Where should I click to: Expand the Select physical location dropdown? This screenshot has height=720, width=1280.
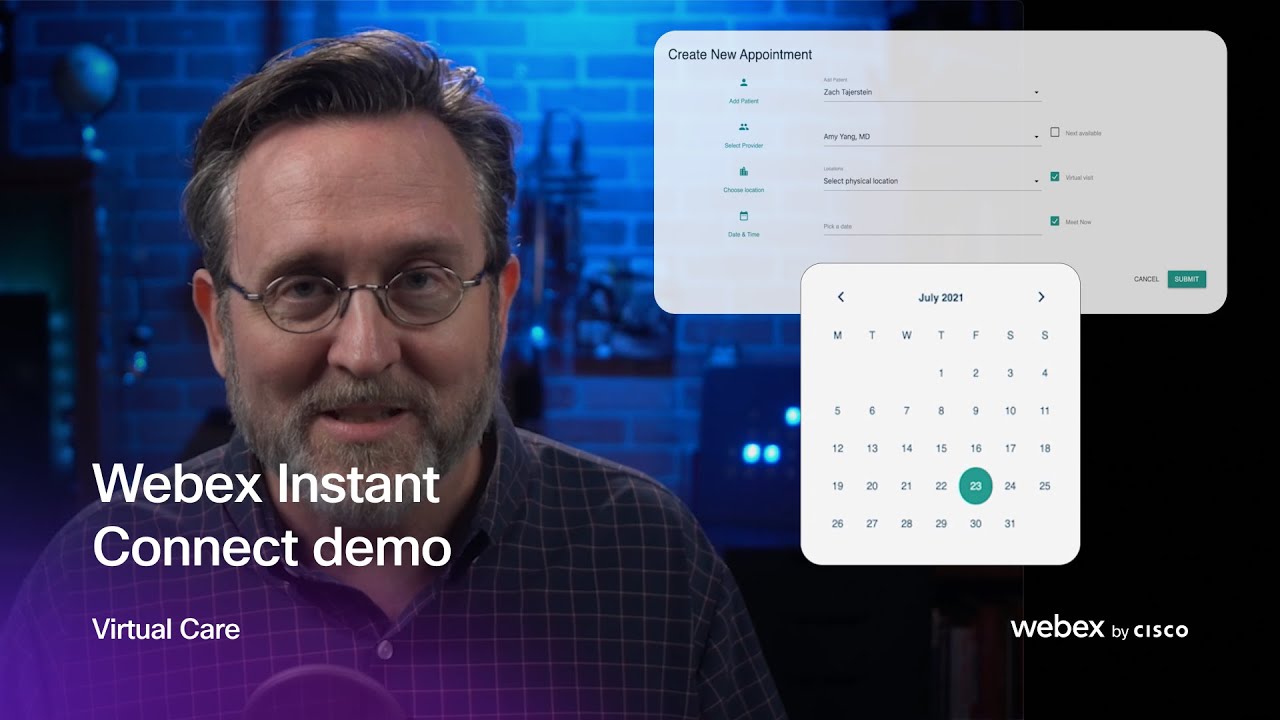click(932, 181)
